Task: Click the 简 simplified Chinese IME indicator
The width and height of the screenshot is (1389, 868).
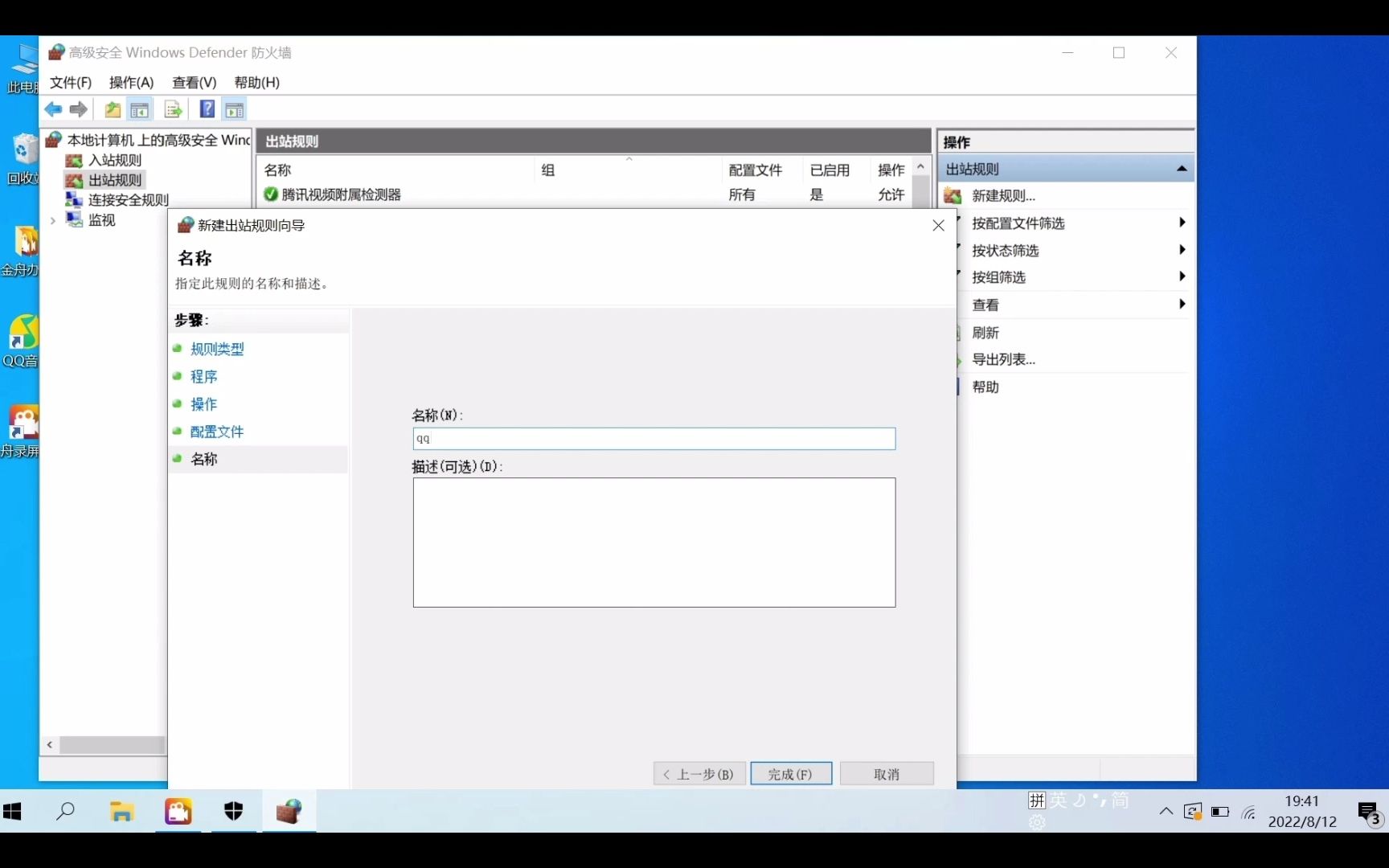Action: 1121,800
